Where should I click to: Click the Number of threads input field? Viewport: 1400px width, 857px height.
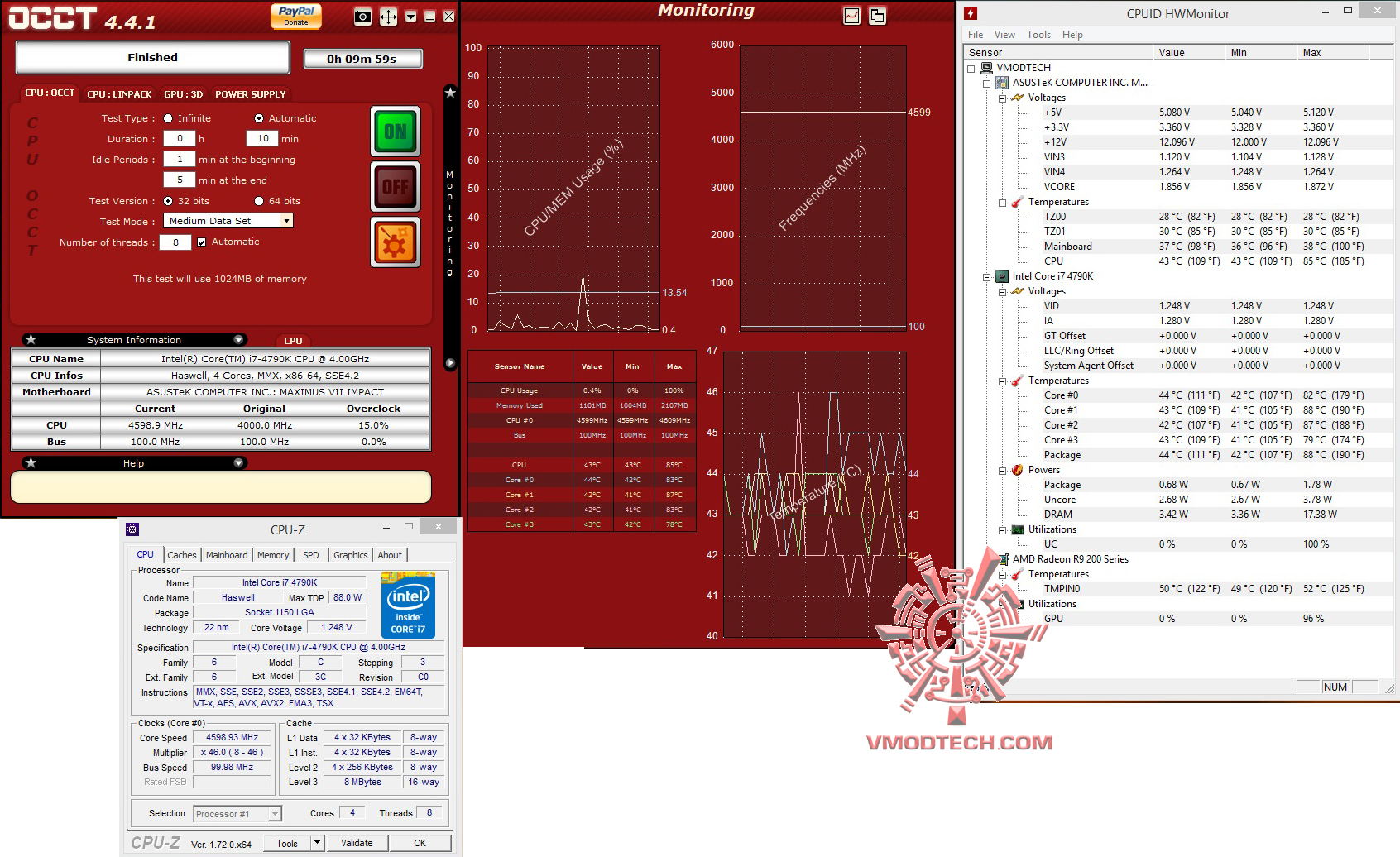(175, 242)
